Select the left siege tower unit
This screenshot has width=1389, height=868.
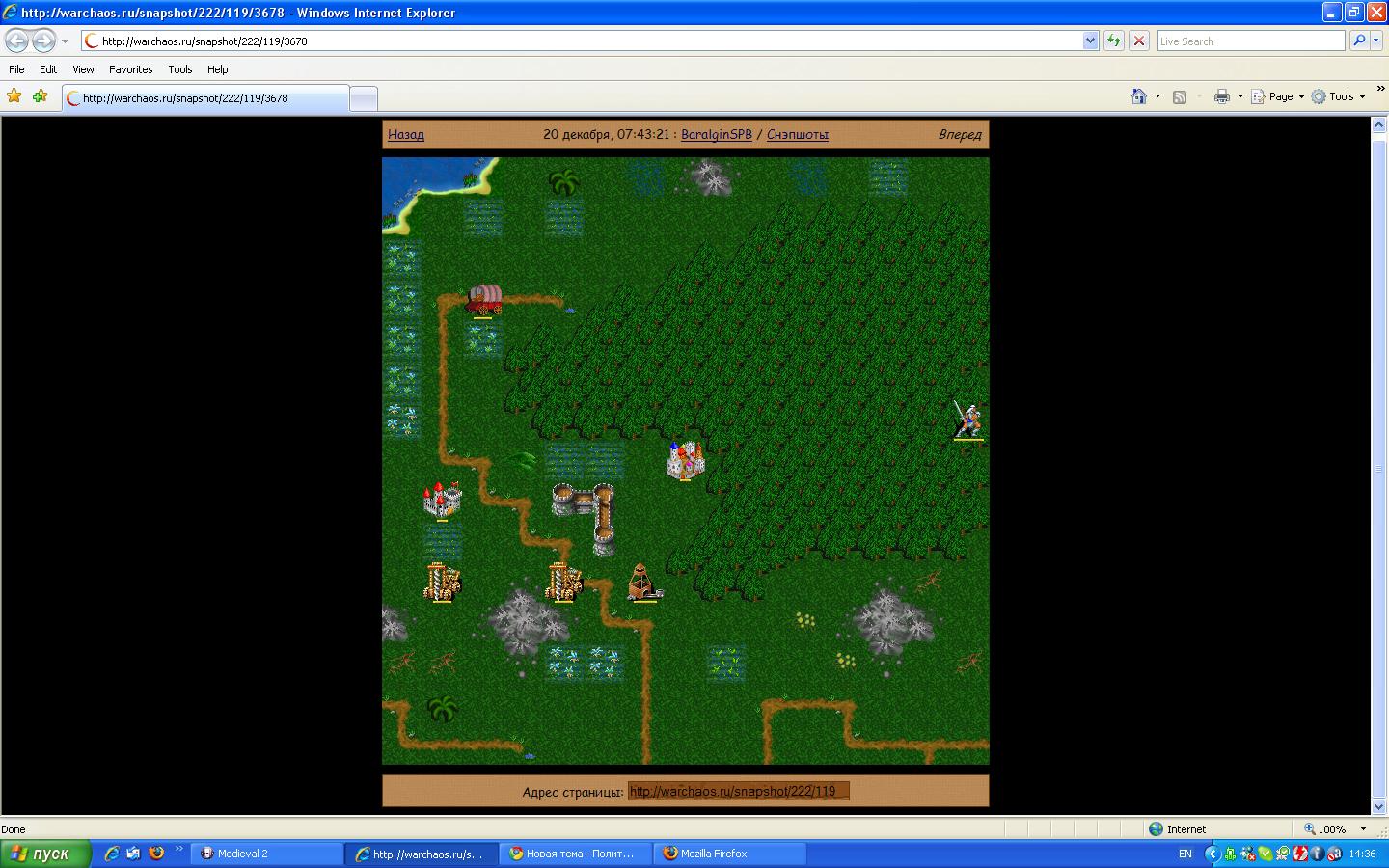coord(442,583)
